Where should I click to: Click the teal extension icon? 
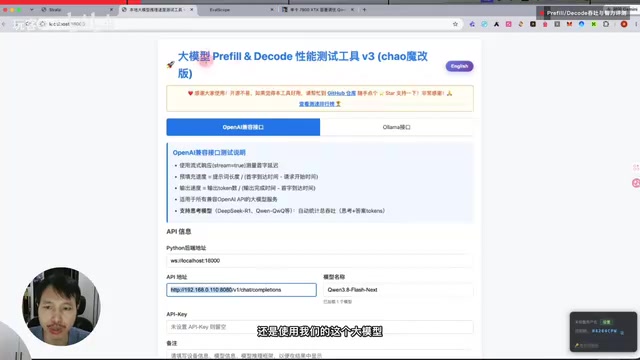[484, 24]
